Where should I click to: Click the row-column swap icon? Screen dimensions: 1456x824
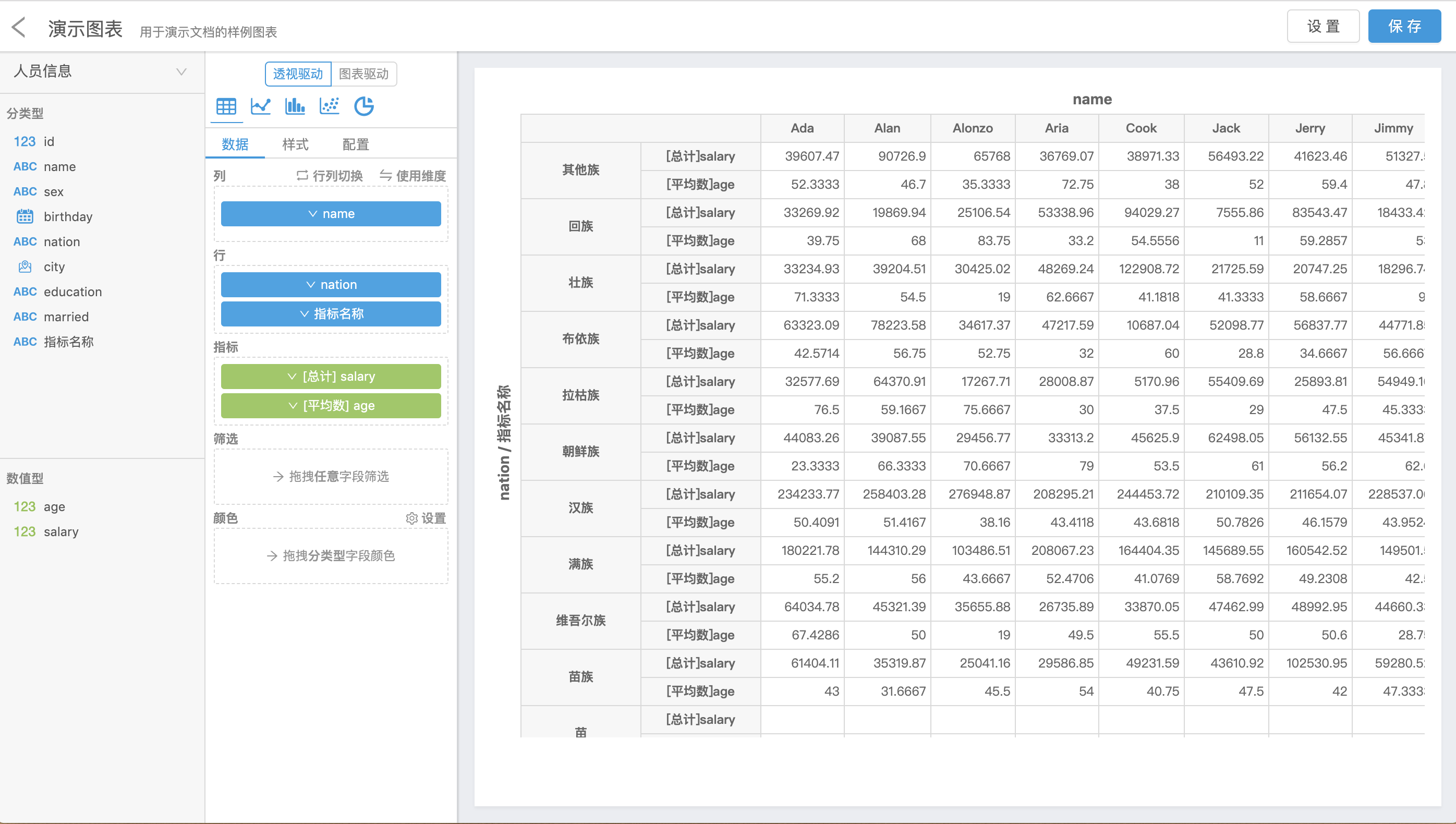(x=302, y=175)
